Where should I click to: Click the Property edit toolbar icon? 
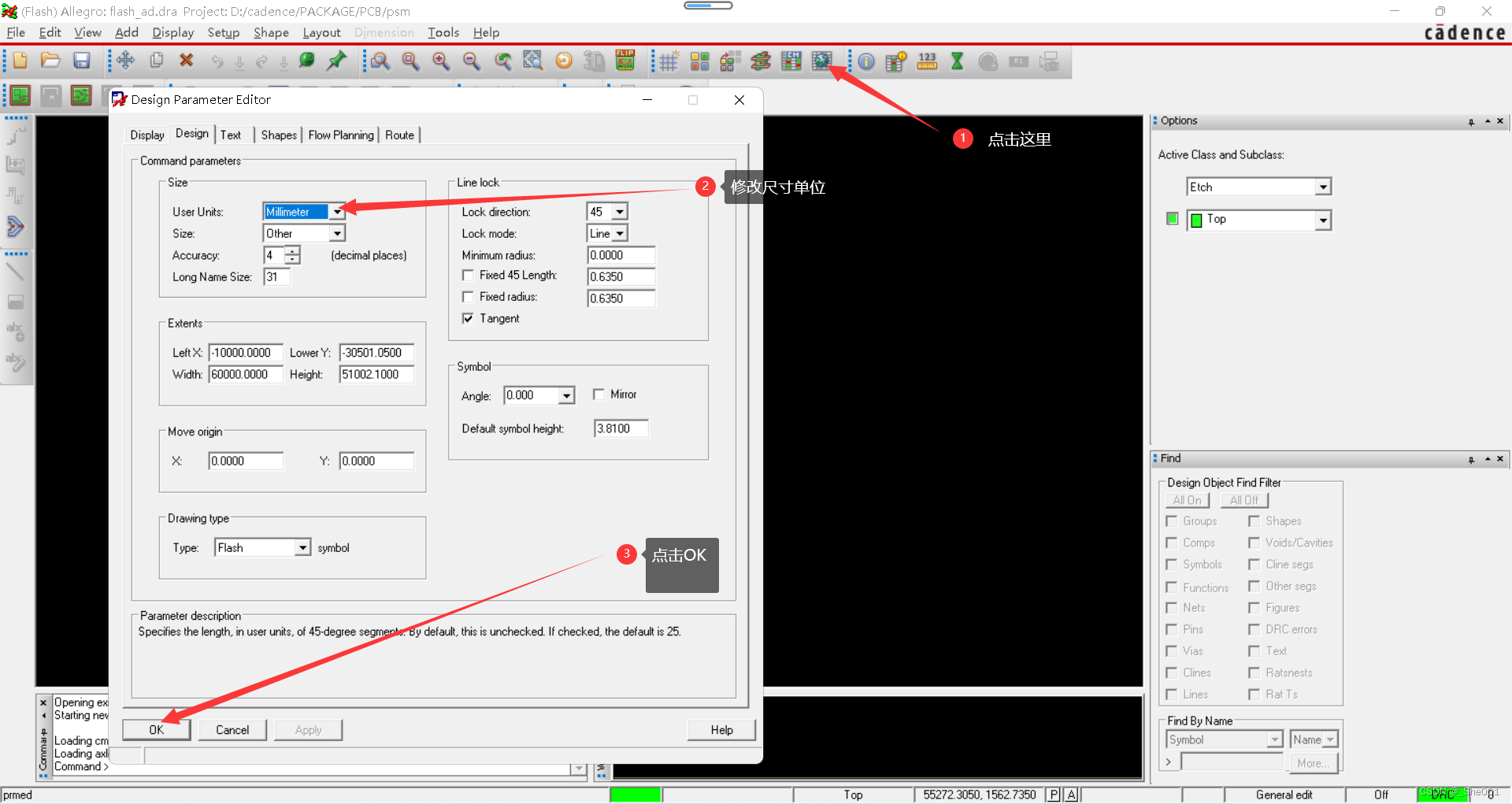click(896, 61)
